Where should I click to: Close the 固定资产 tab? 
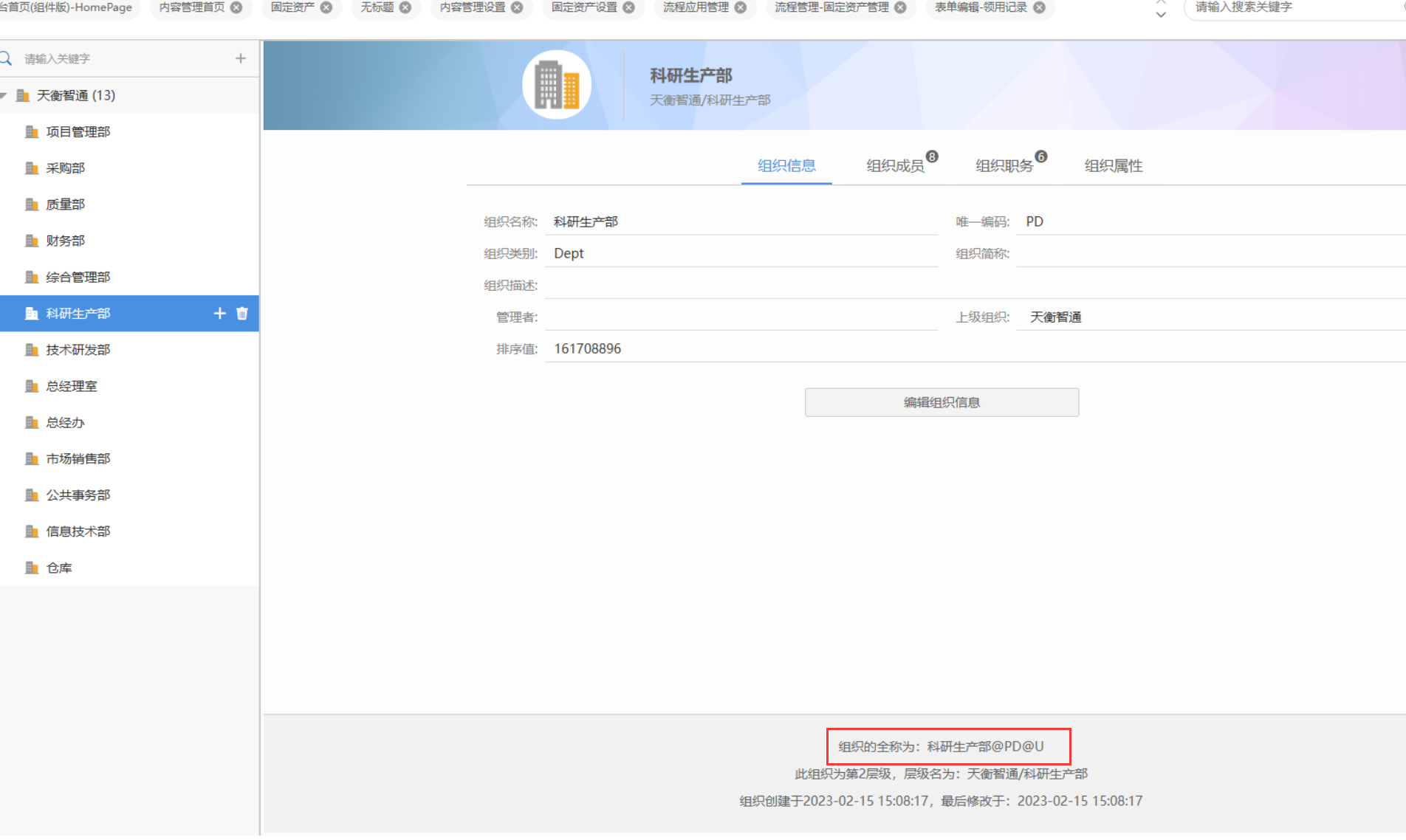click(326, 7)
